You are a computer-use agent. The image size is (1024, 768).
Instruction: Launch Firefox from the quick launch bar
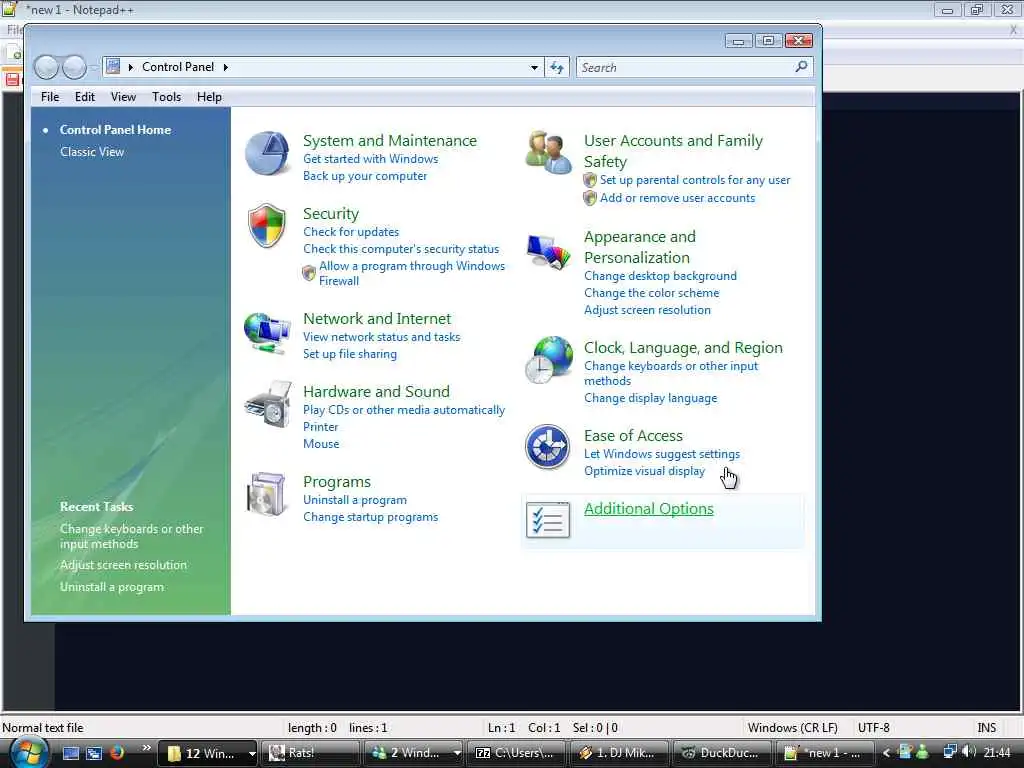[117, 753]
